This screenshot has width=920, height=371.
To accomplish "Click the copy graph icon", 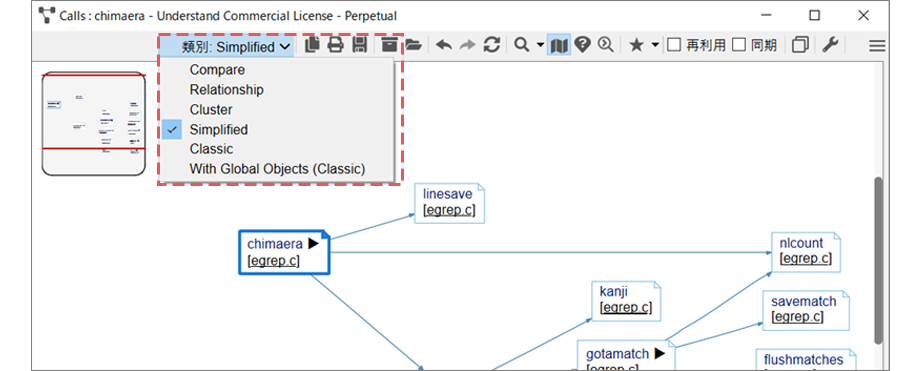I will (x=312, y=45).
